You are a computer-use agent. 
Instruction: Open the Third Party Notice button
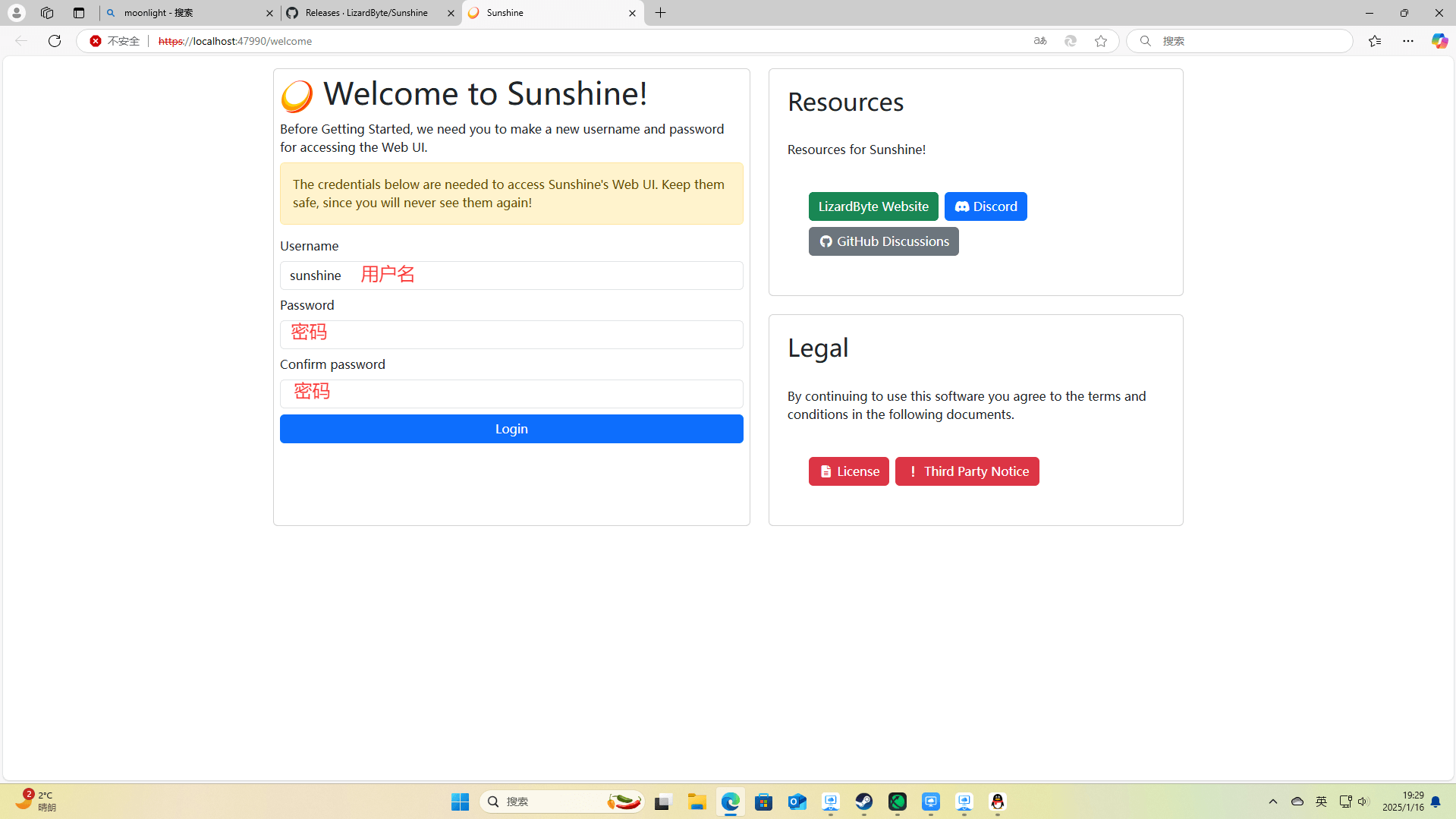967,471
